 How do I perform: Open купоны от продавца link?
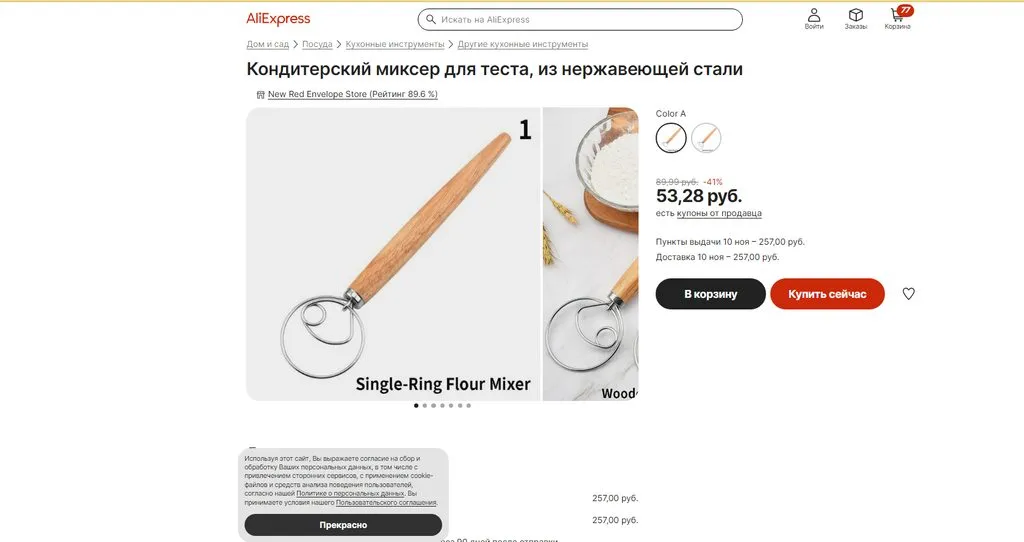pyautogui.click(x=719, y=213)
